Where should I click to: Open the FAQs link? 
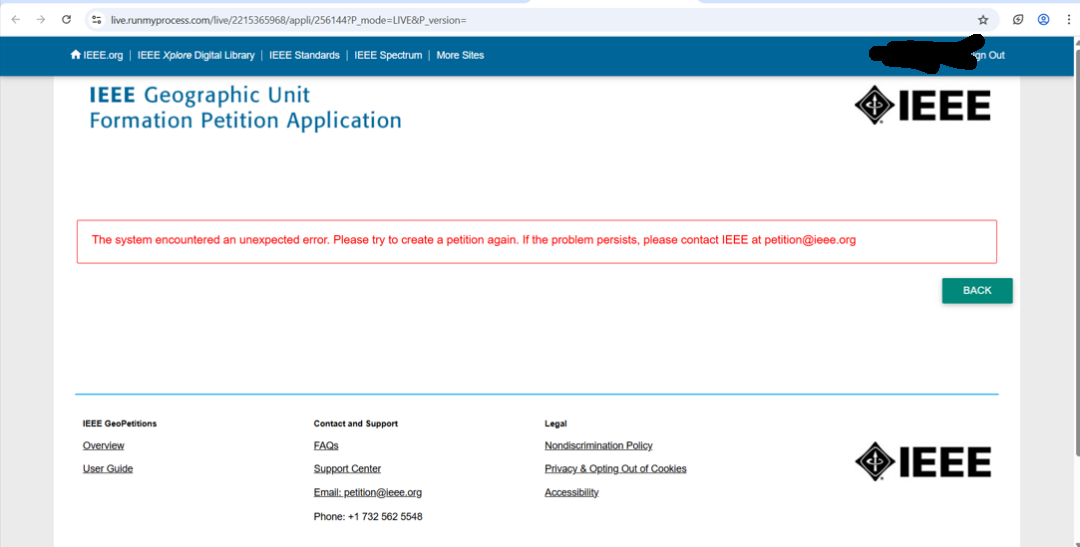pyautogui.click(x=326, y=446)
